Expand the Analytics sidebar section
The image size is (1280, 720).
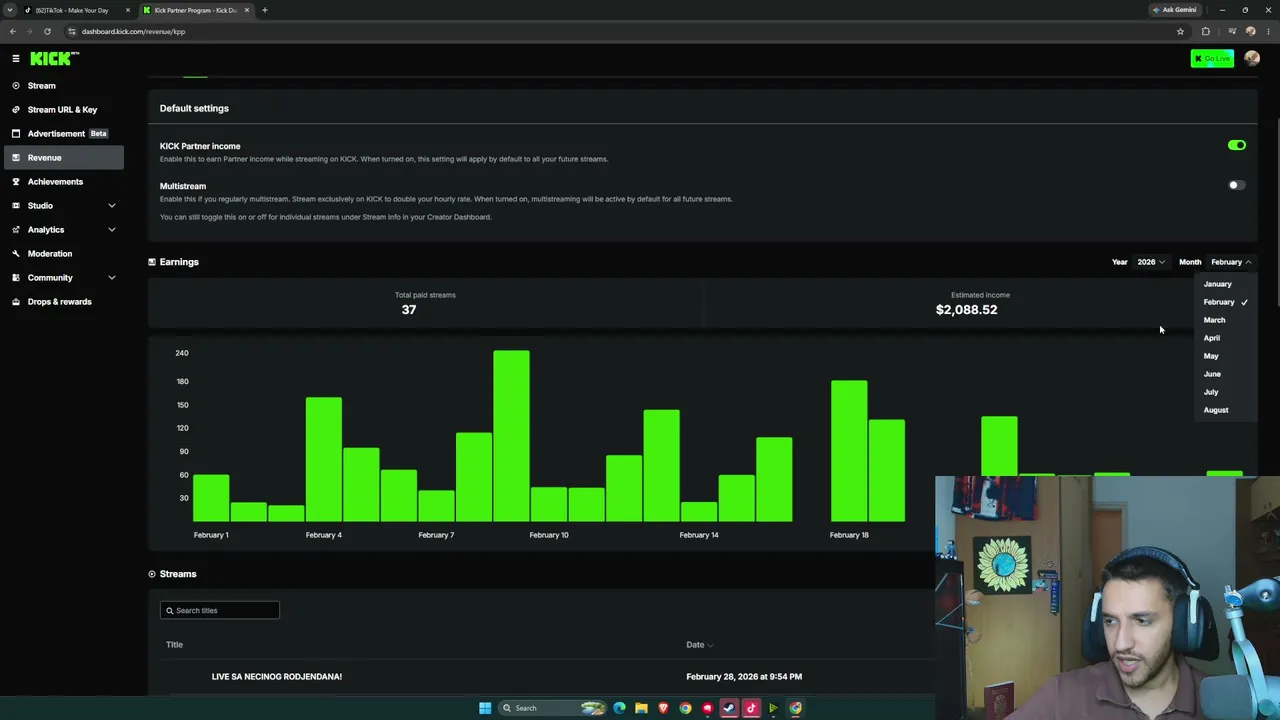click(112, 230)
